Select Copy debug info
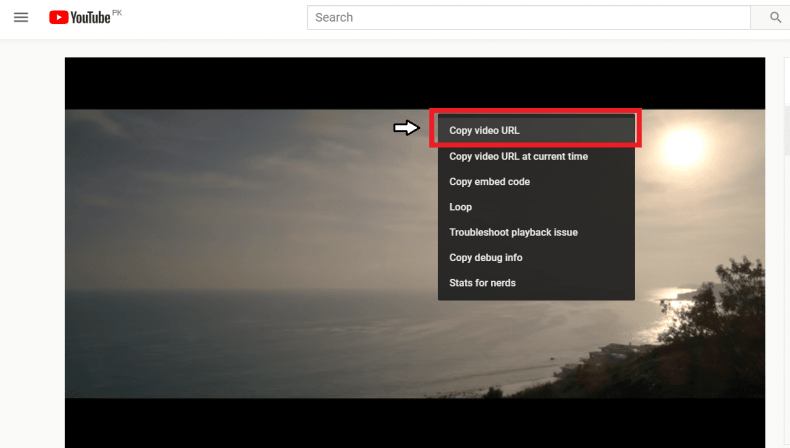 536,258
